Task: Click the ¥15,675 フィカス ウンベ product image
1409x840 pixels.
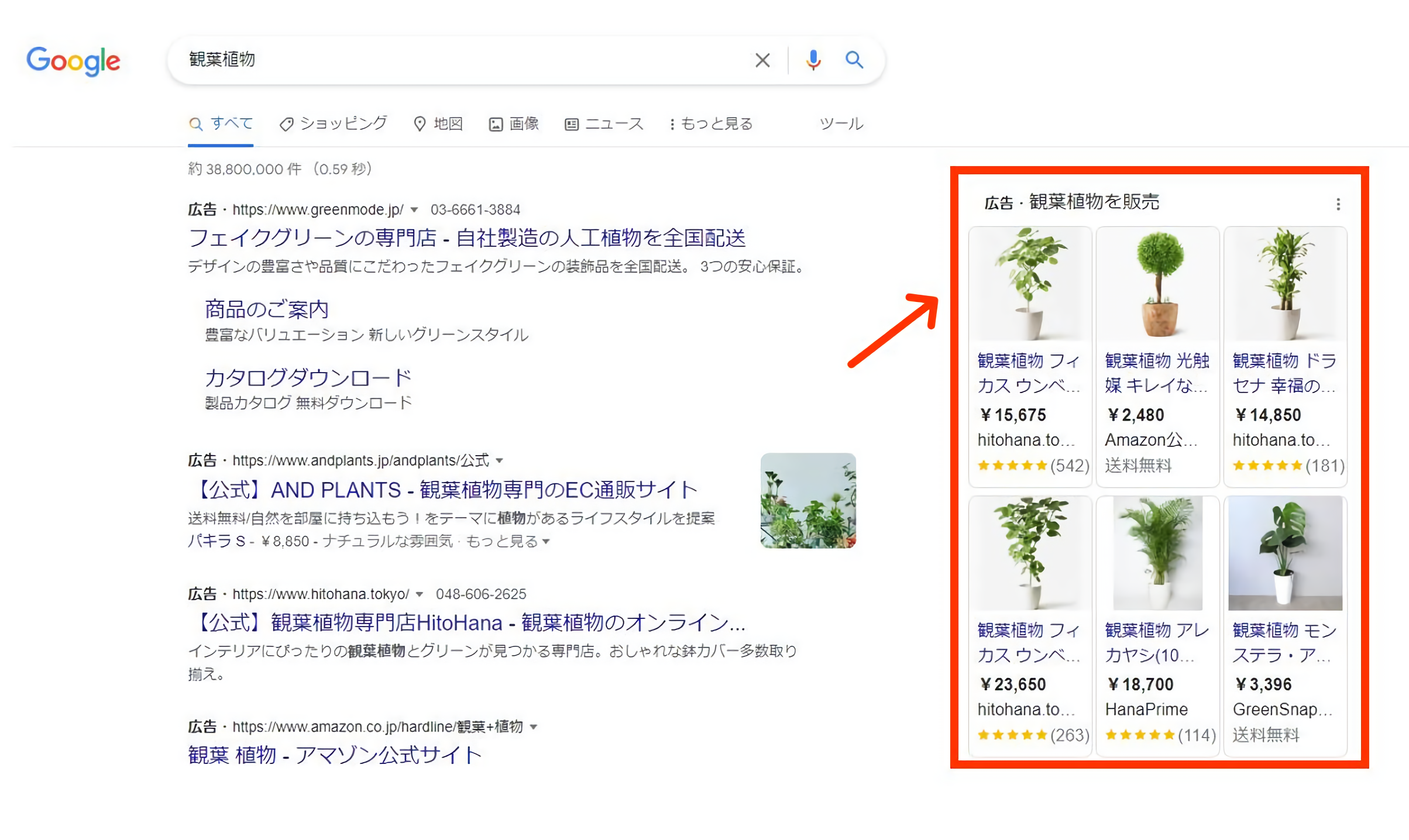Action: tap(1030, 284)
